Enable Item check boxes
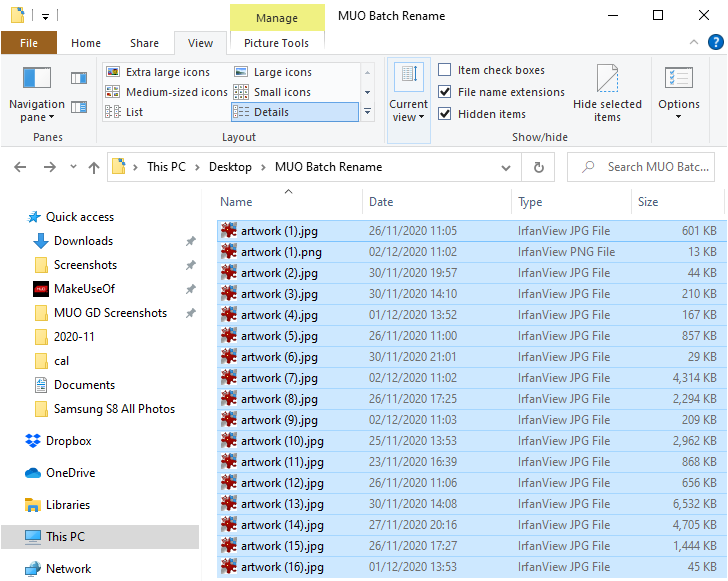Screen dimensions: 728x581 click(x=445, y=70)
